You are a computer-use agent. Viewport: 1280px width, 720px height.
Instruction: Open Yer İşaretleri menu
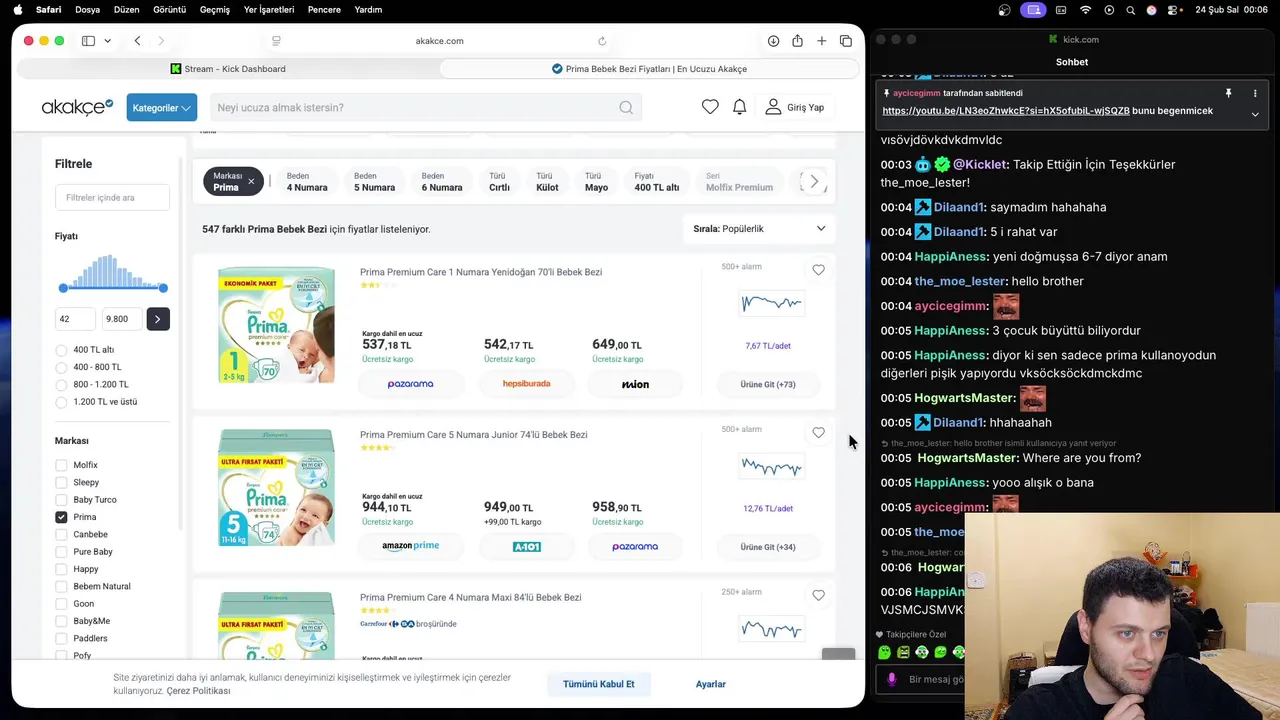[x=269, y=10]
